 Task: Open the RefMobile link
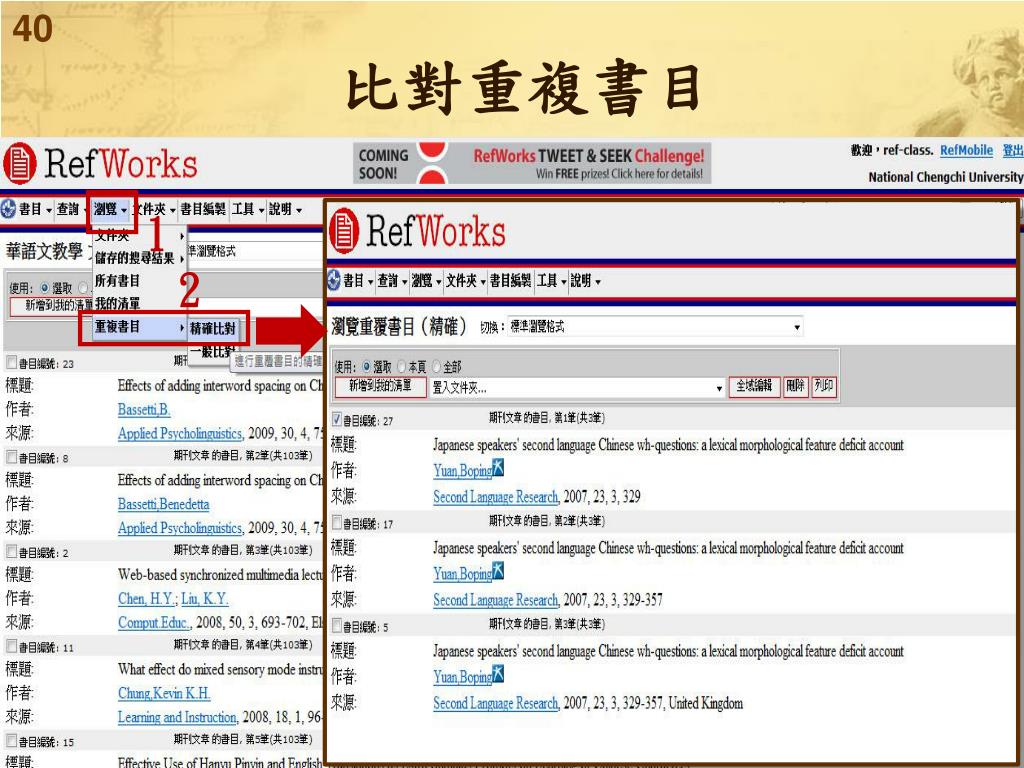967,150
